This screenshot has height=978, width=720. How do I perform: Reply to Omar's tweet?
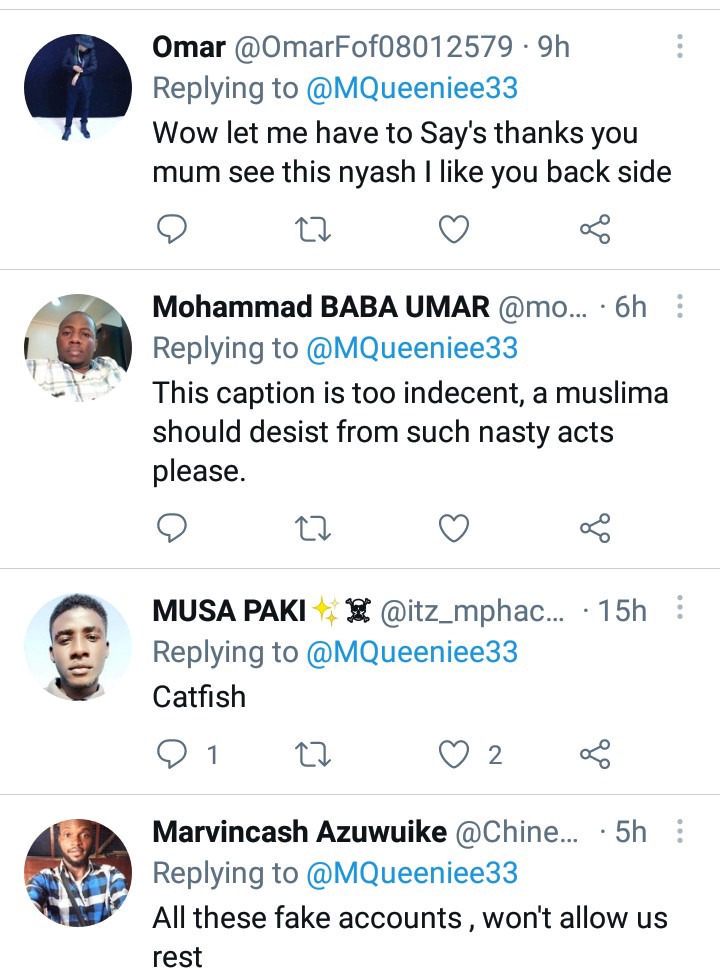pos(170,229)
